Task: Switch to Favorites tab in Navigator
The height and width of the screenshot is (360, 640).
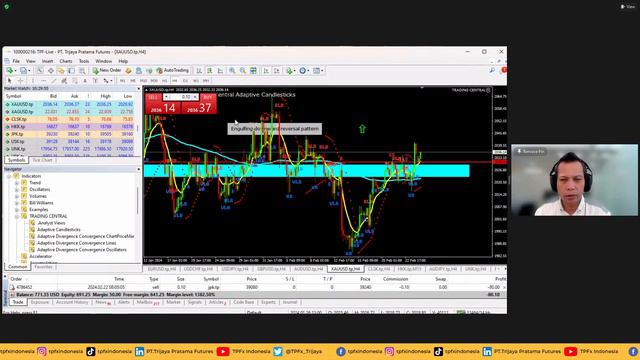Action: [43, 267]
